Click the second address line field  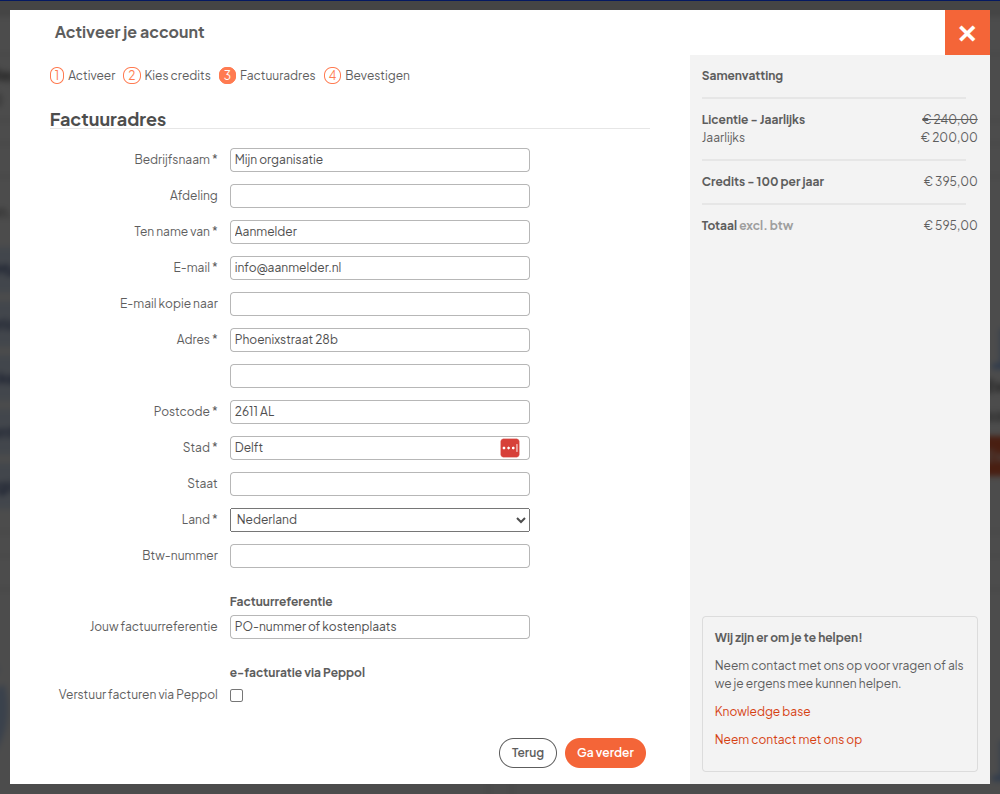[380, 376]
